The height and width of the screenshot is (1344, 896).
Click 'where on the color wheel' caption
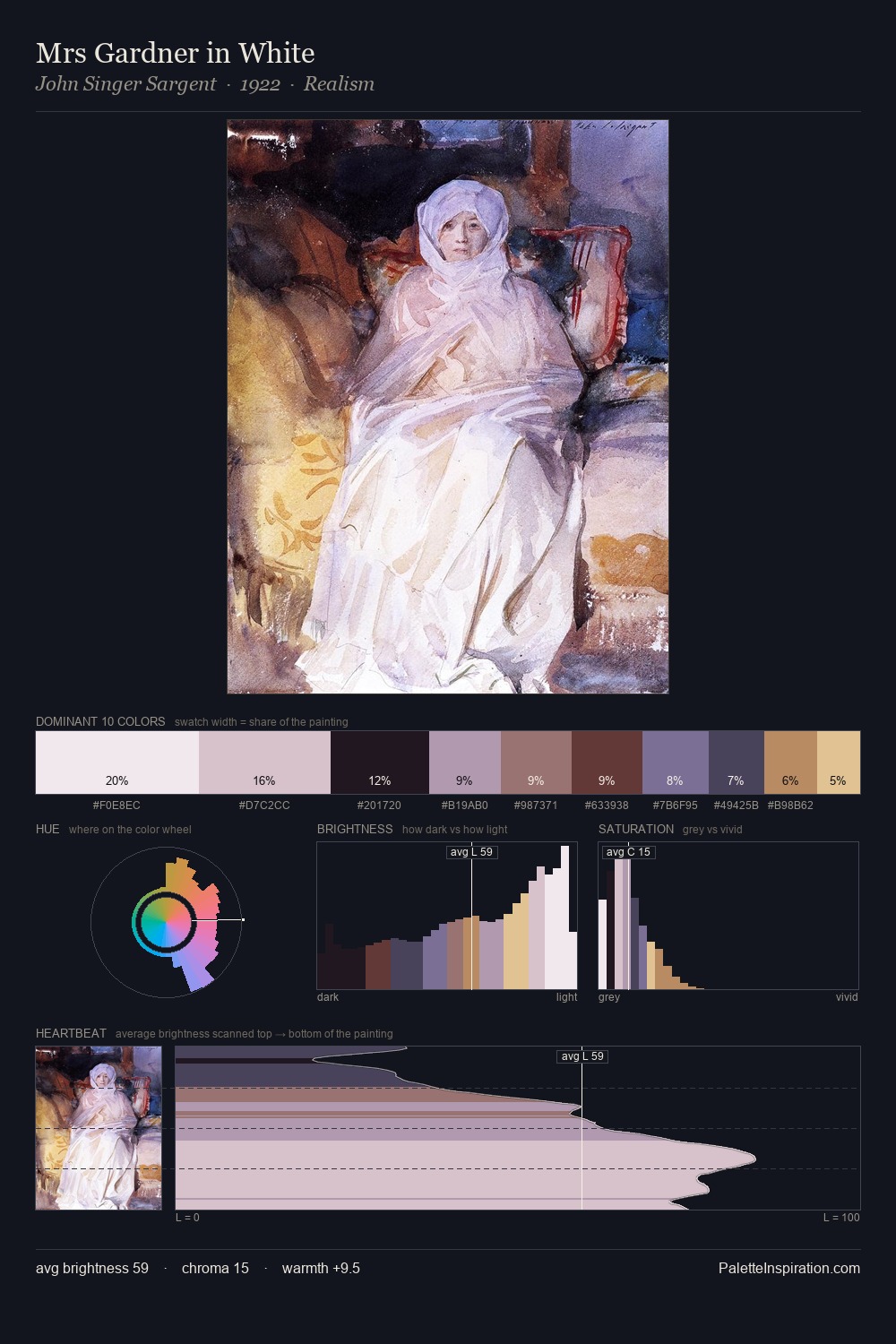(x=130, y=830)
